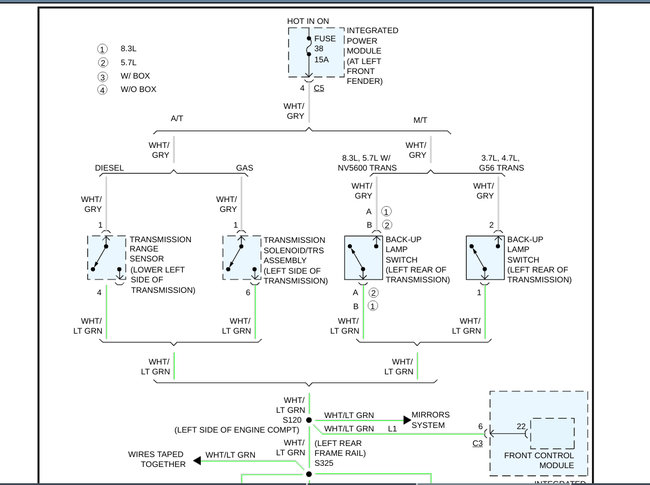This screenshot has width=650, height=485.
Task: Click WHT/LT GRN label above MIRRORS arrow
Action: point(349,415)
